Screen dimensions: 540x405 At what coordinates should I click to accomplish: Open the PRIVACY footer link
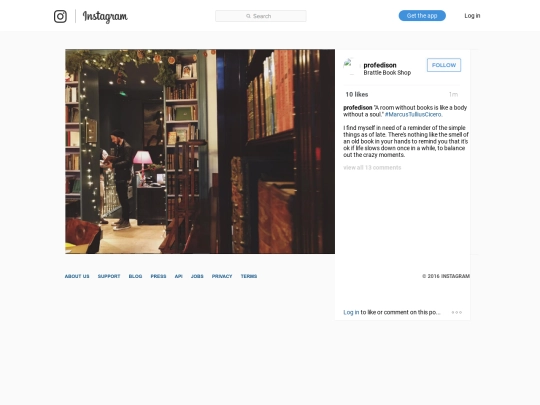(222, 276)
